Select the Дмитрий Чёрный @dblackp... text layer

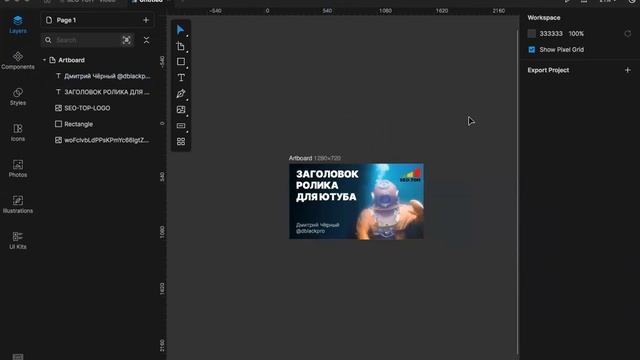pos(107,76)
